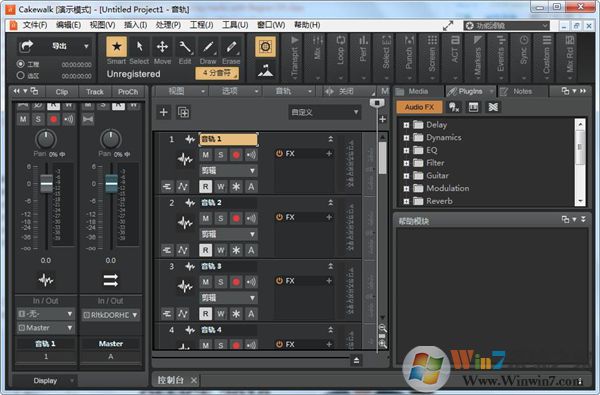
Task: Click the Audio FX button
Action: tap(419, 107)
